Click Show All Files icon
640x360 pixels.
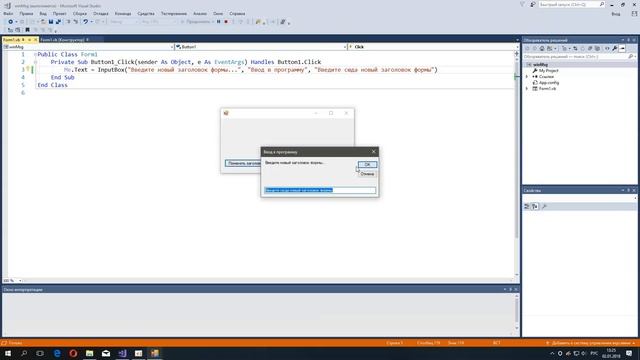coord(597,48)
